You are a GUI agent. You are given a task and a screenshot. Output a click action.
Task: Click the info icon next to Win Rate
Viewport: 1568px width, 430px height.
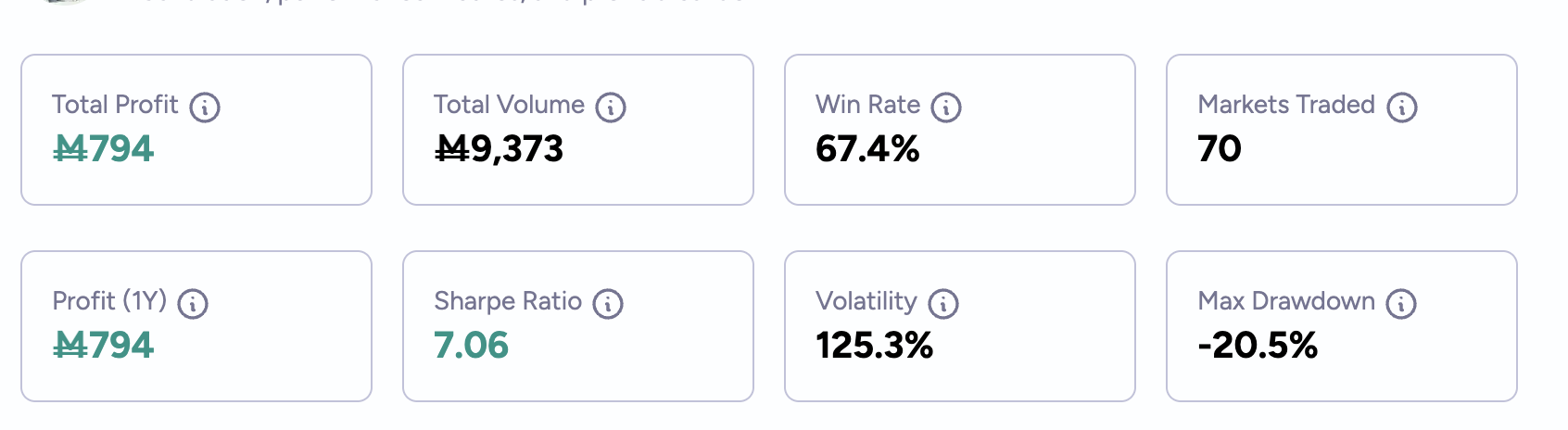click(946, 107)
